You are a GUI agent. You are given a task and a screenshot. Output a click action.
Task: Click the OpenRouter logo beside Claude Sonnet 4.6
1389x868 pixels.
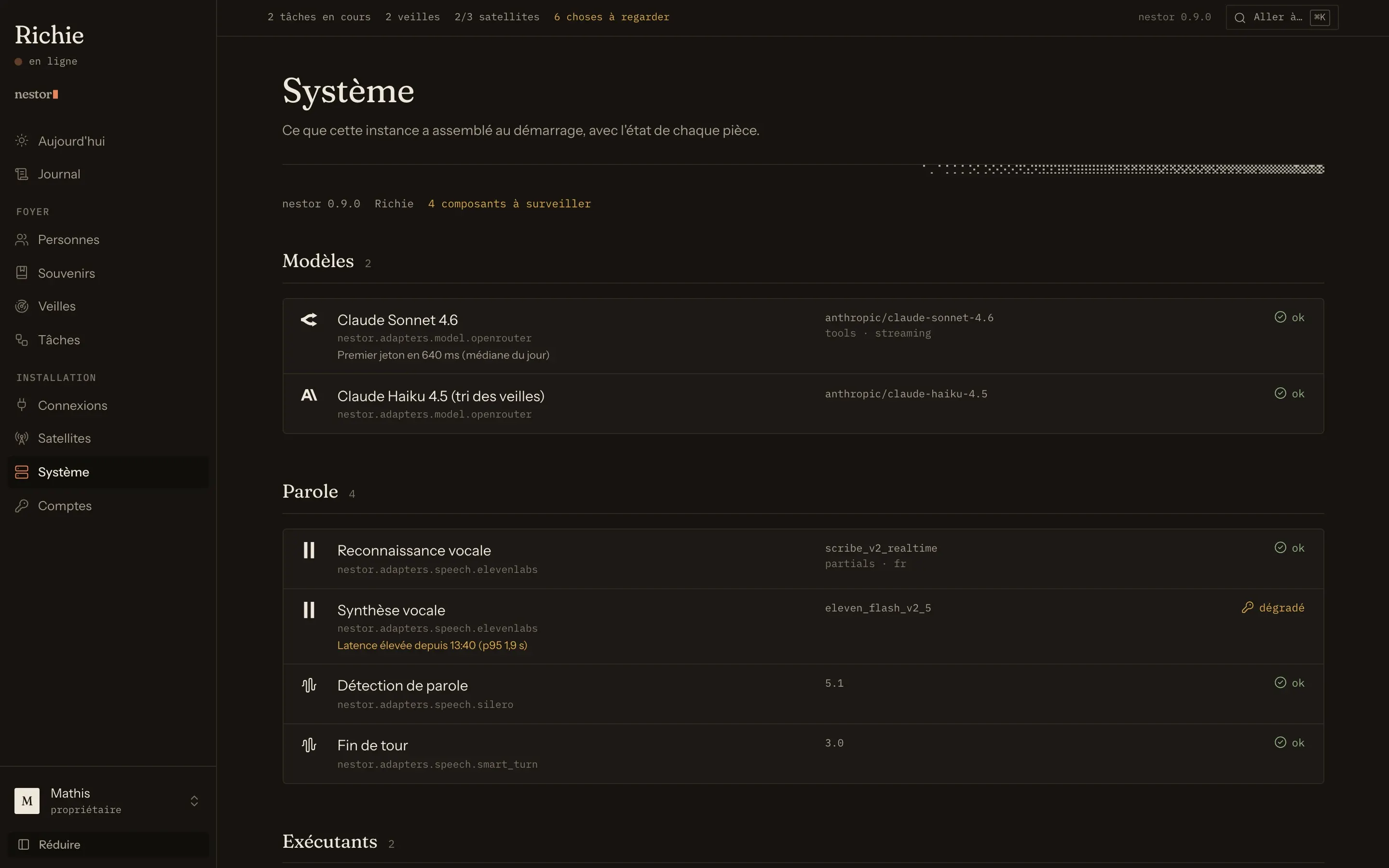click(309, 320)
